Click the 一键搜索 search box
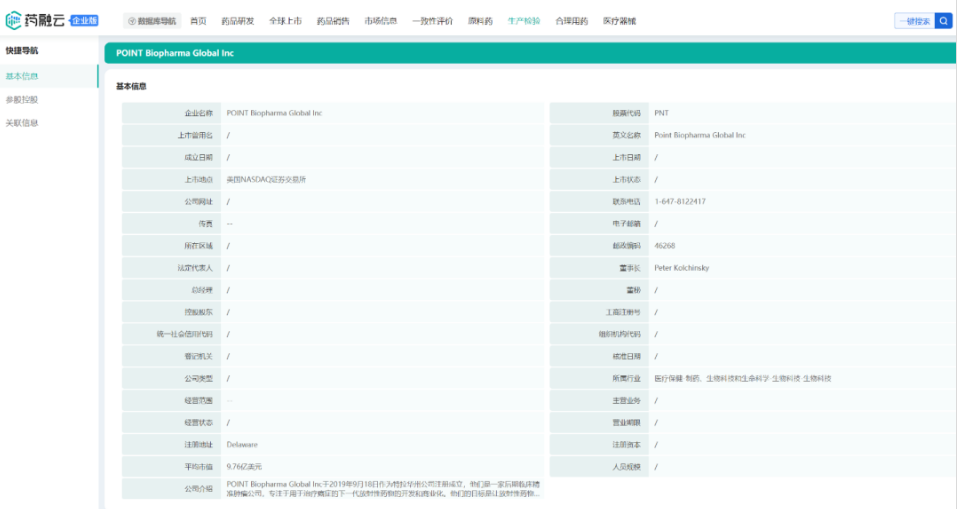The width and height of the screenshot is (957, 509). (913, 21)
